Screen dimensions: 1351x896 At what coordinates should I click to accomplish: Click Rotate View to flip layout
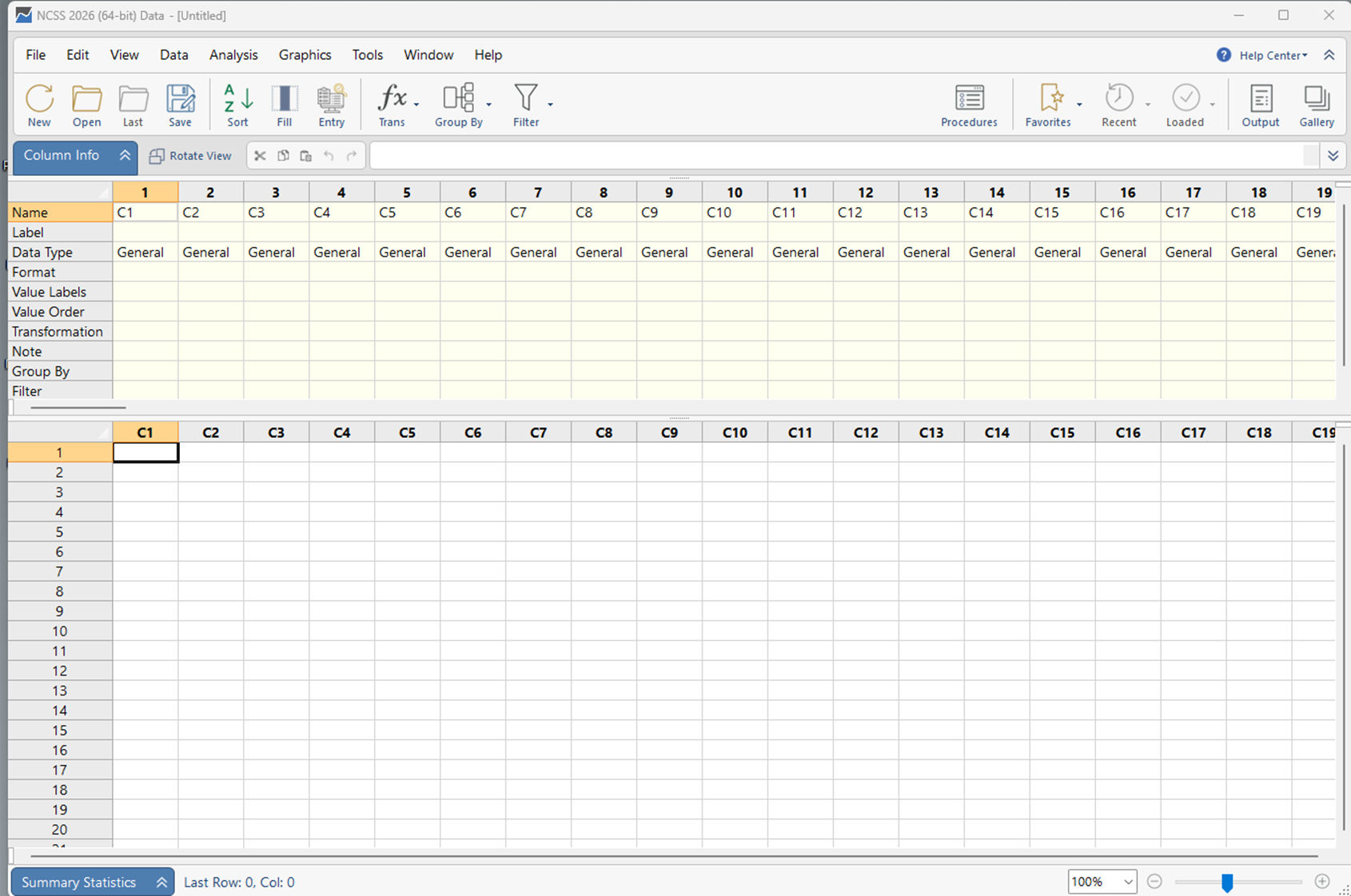pyautogui.click(x=191, y=156)
